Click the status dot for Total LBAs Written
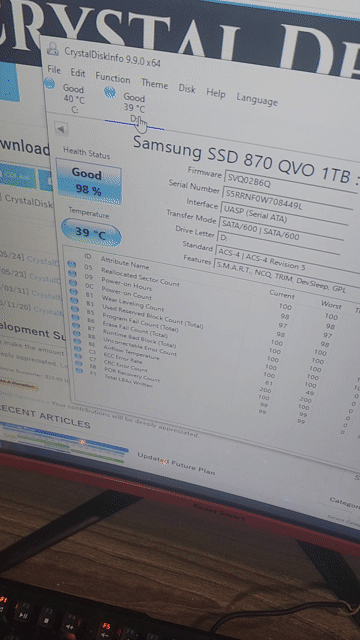This screenshot has height=640, width=360. tap(80, 370)
